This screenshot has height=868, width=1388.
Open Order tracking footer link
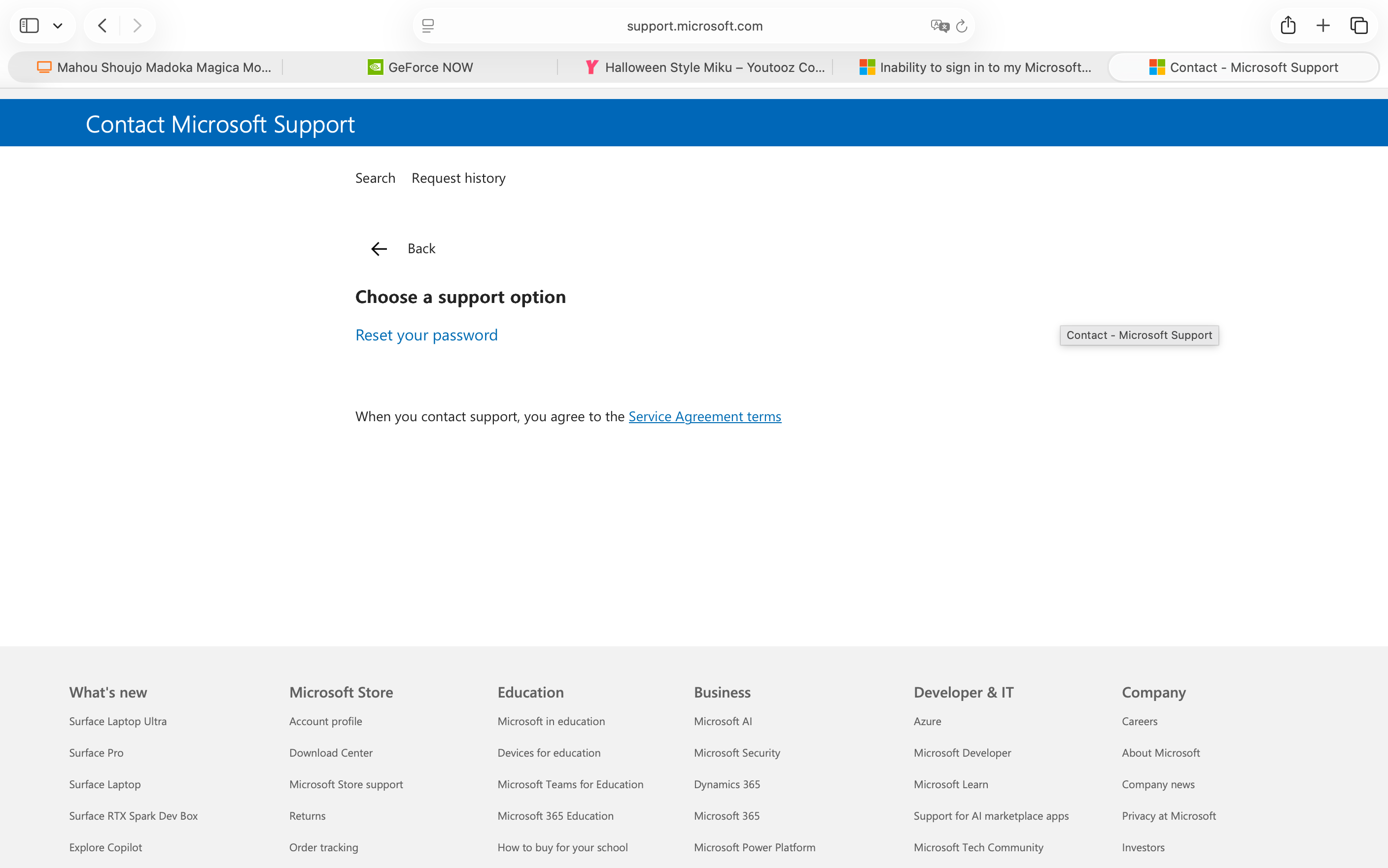[323, 847]
